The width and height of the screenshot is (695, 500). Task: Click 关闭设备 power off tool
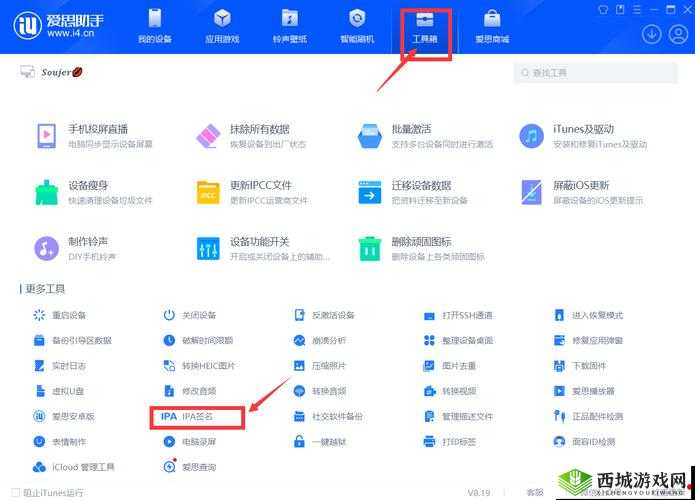coord(189,315)
